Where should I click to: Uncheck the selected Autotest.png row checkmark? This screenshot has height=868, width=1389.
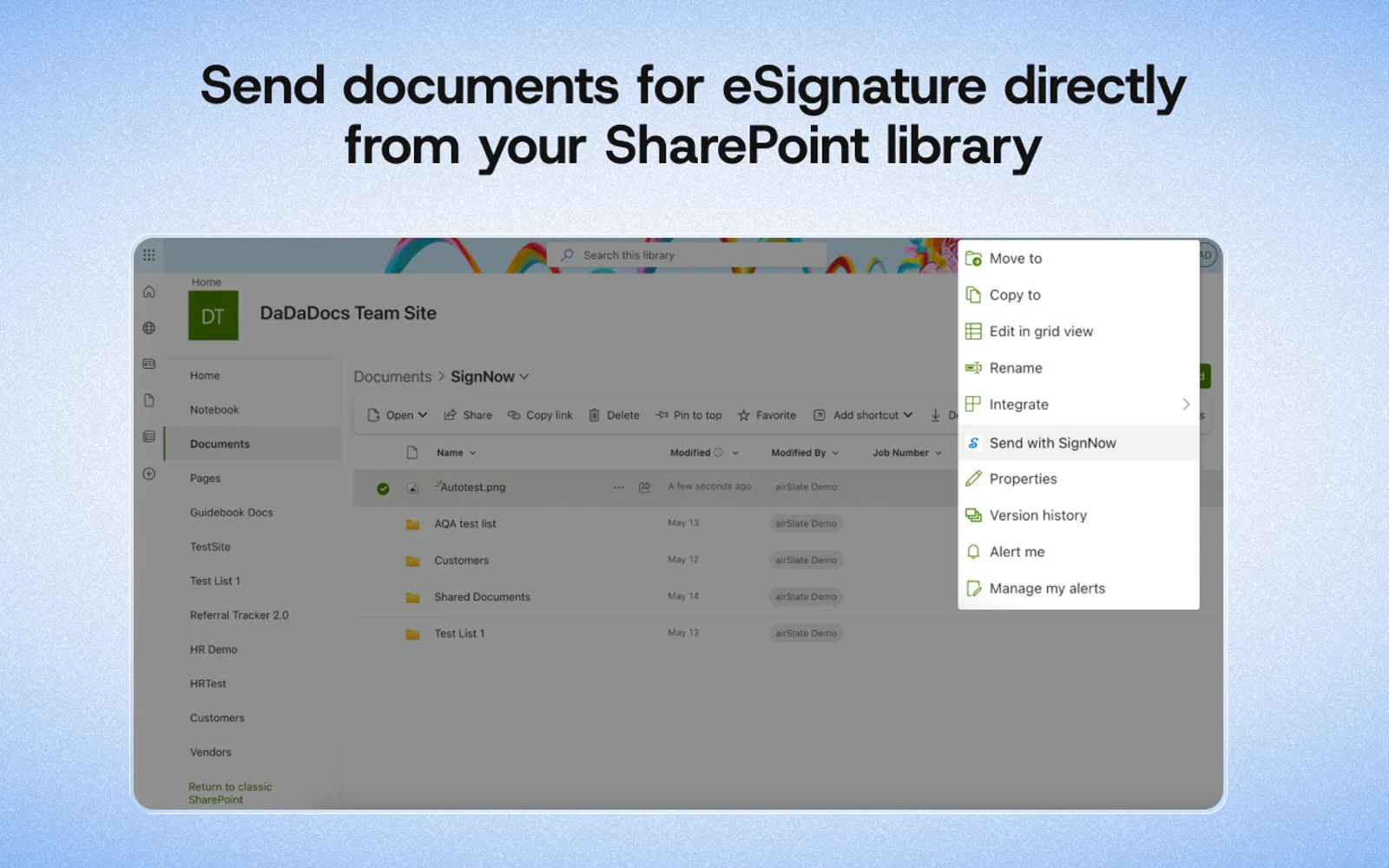383,489
